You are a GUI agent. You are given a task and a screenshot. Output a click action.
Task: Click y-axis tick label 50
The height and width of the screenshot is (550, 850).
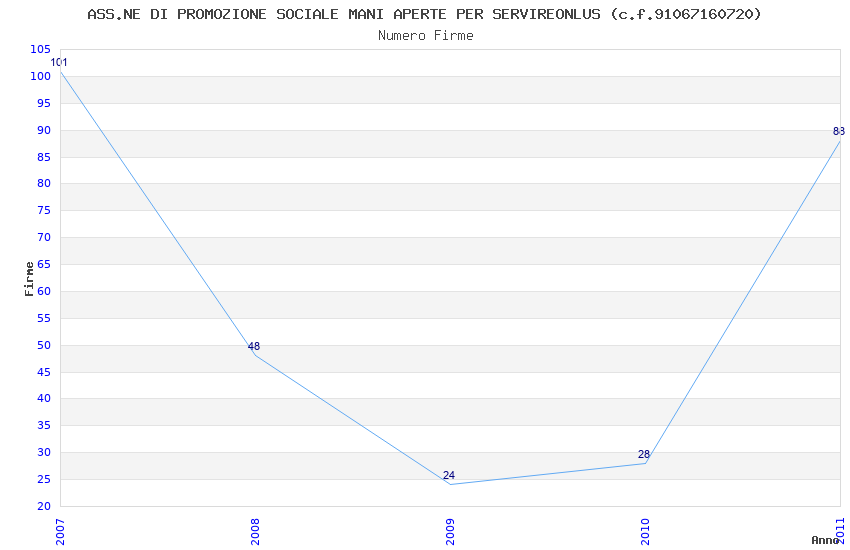click(44, 345)
